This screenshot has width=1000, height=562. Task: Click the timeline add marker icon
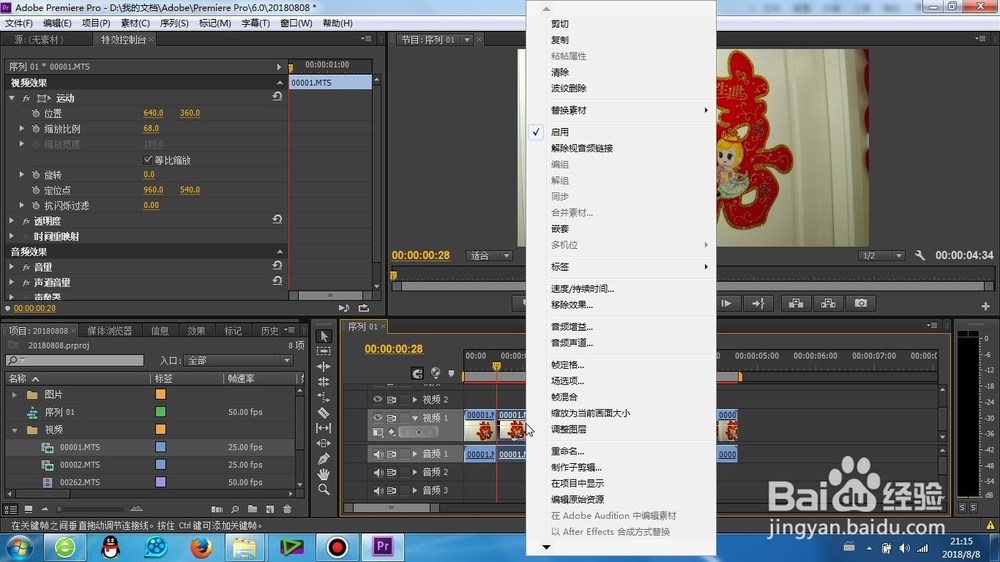(x=452, y=373)
